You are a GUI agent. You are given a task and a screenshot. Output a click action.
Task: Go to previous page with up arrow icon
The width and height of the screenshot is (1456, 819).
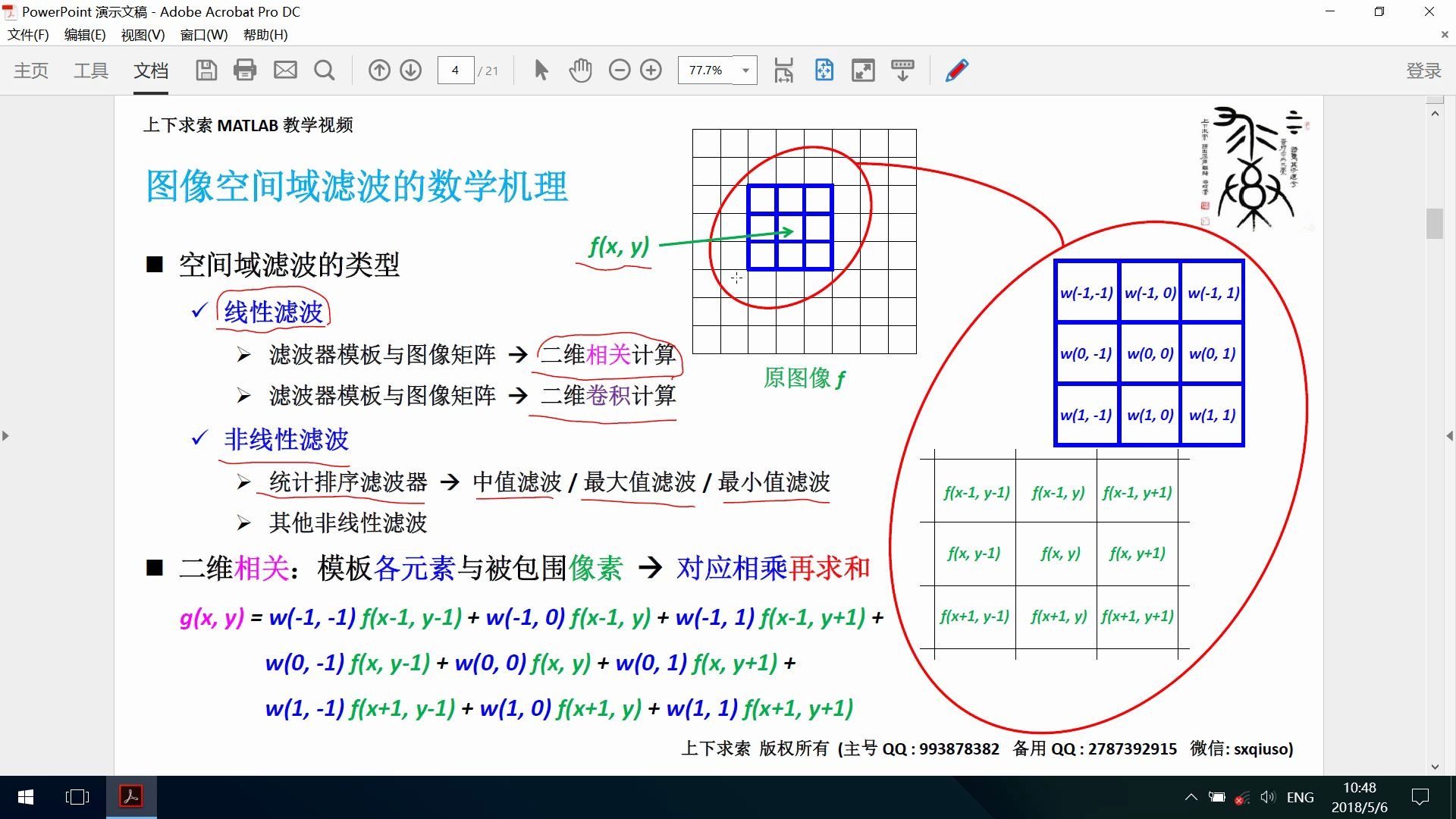(379, 70)
